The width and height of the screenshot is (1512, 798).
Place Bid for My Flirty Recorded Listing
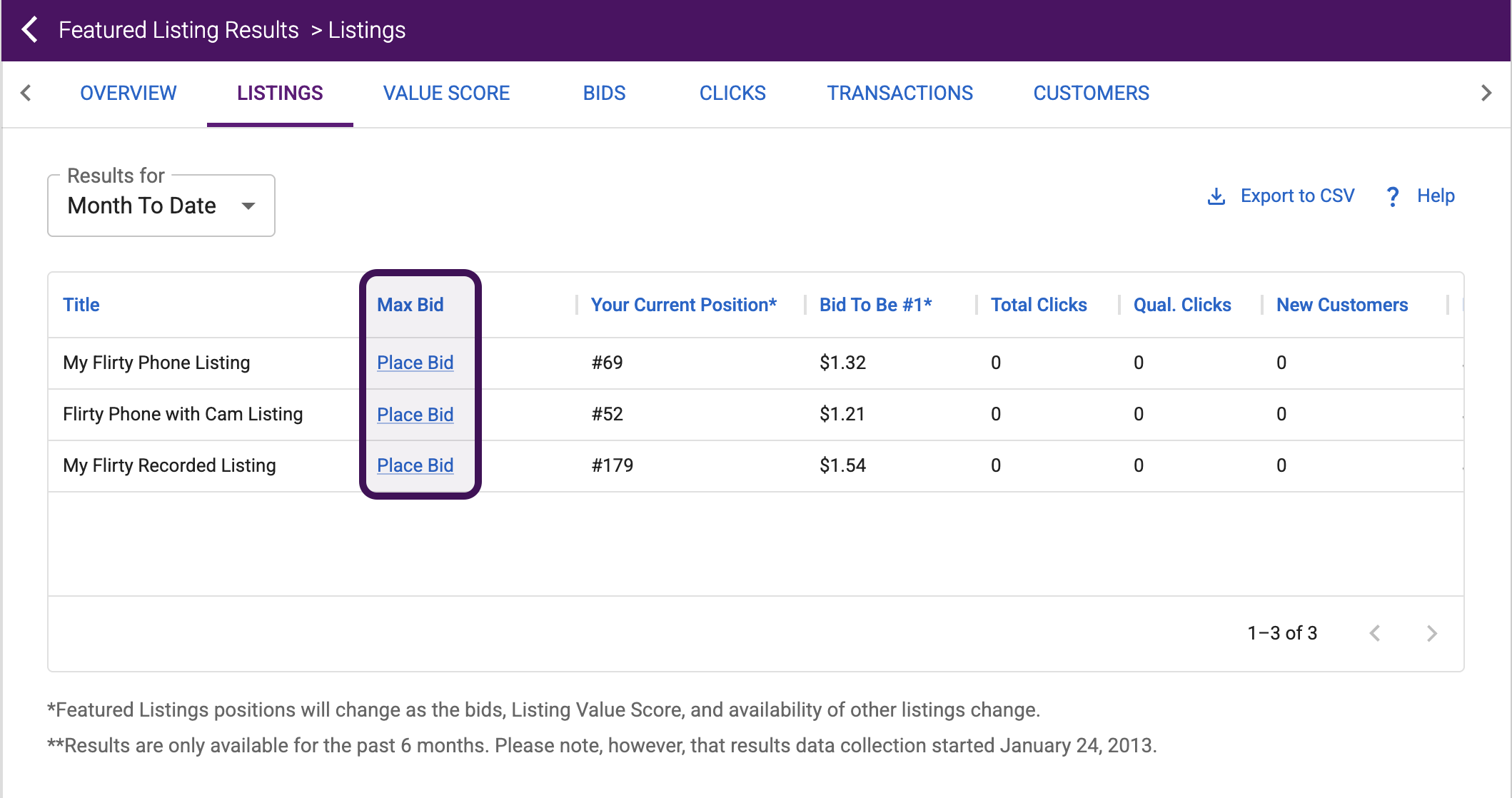point(415,465)
